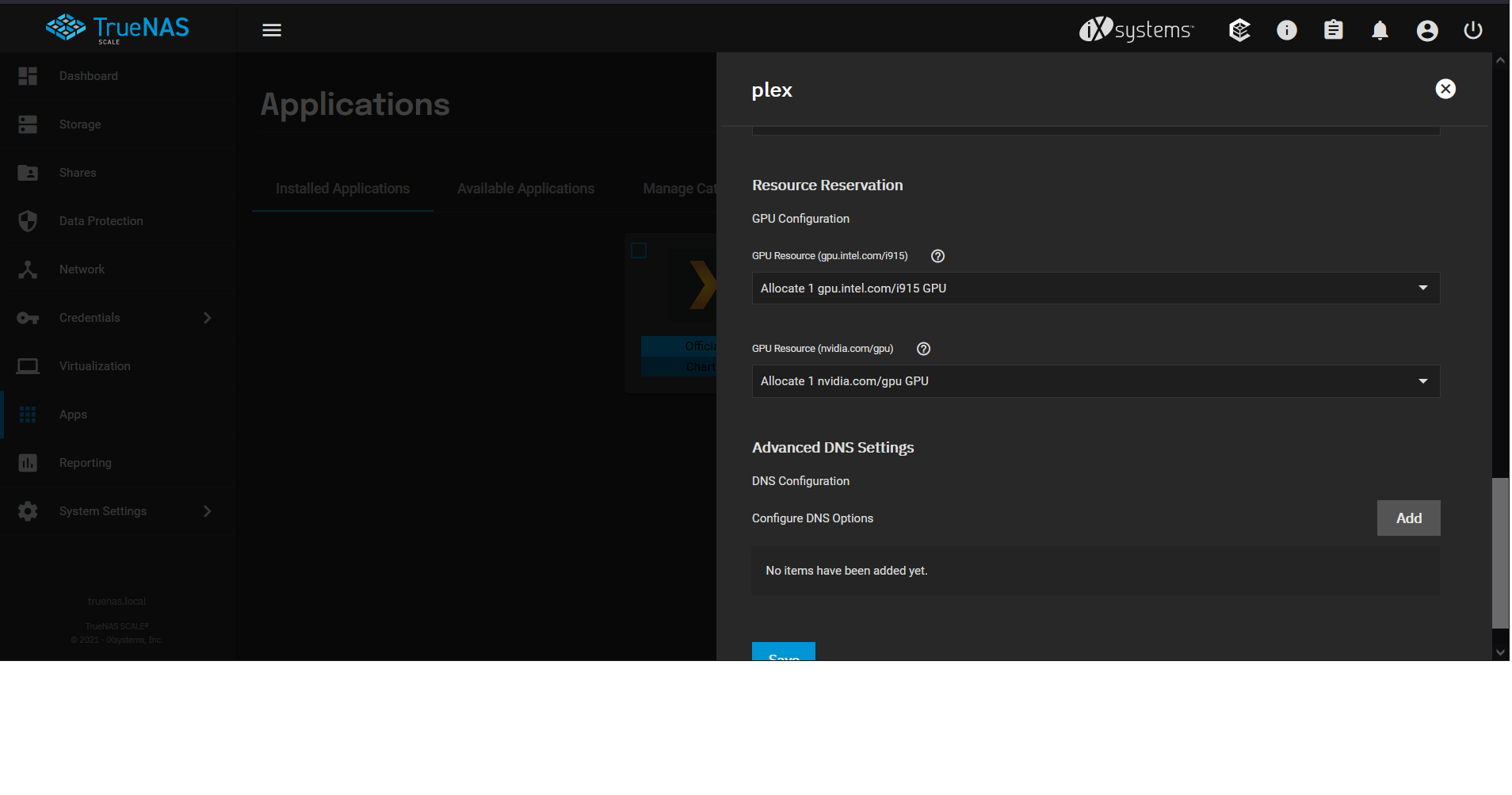Viewport: 1512px width, 795px height.
Task: Click the Intel GPU dropdown arrow
Action: (1423, 288)
